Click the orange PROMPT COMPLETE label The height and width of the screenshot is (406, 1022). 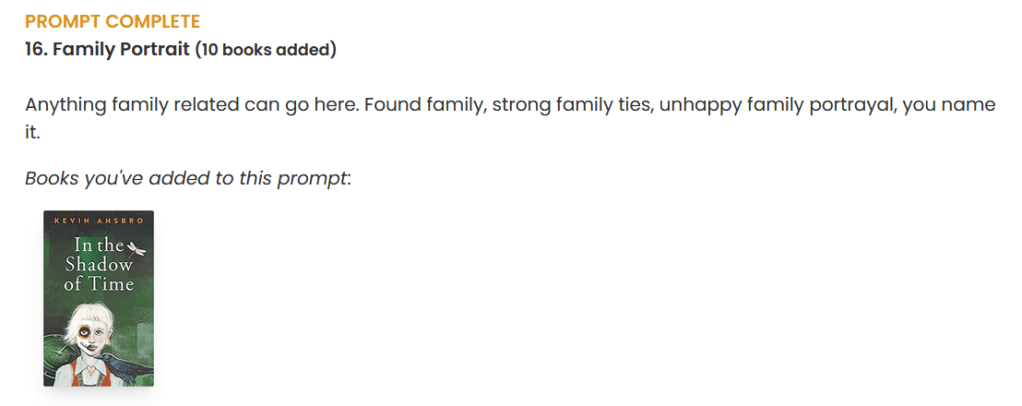point(112,21)
